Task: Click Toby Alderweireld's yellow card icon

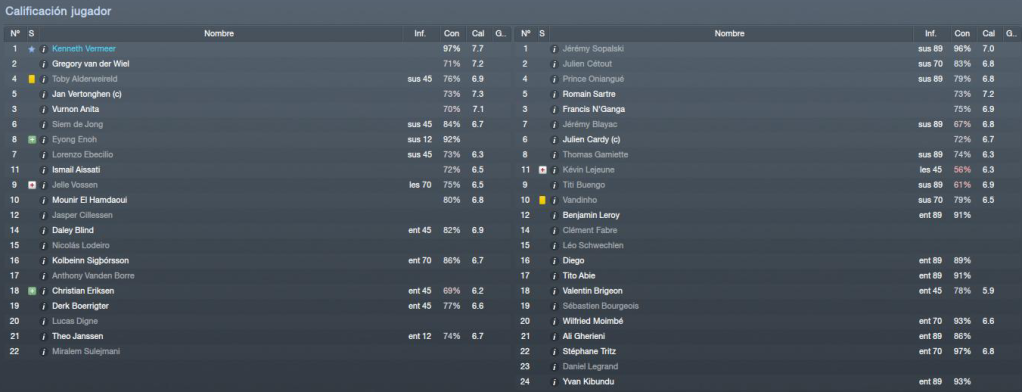Action: coord(31,79)
